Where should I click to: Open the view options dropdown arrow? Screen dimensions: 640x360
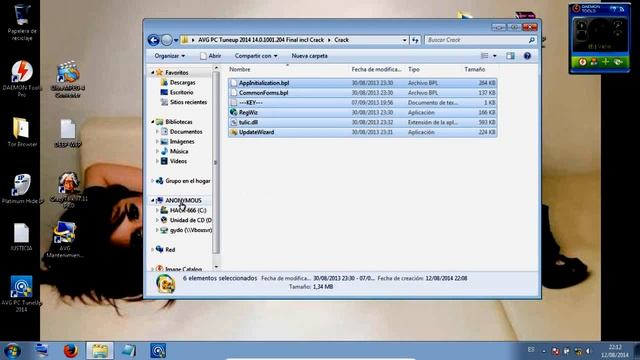click(495, 56)
